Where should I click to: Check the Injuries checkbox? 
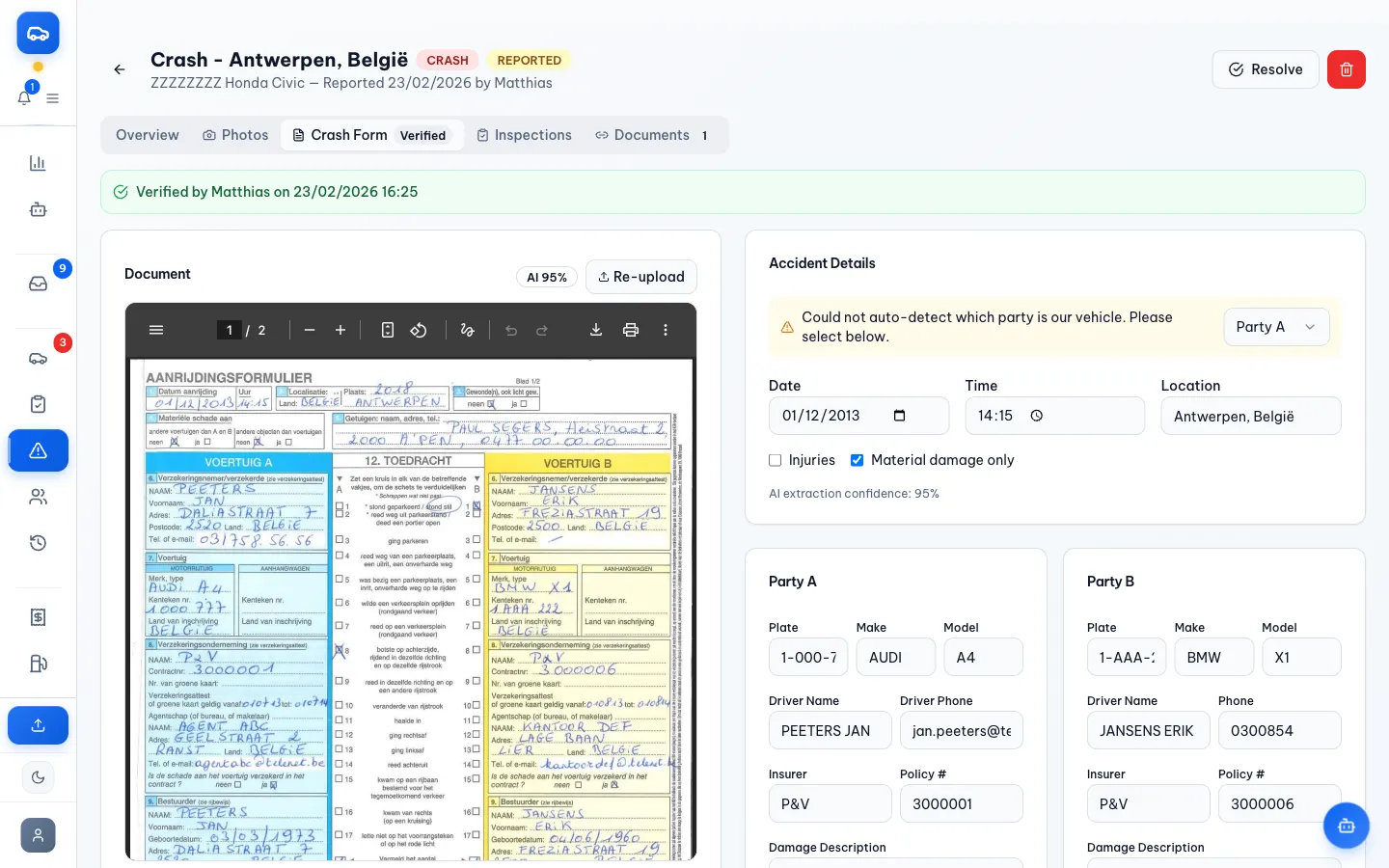point(775,460)
